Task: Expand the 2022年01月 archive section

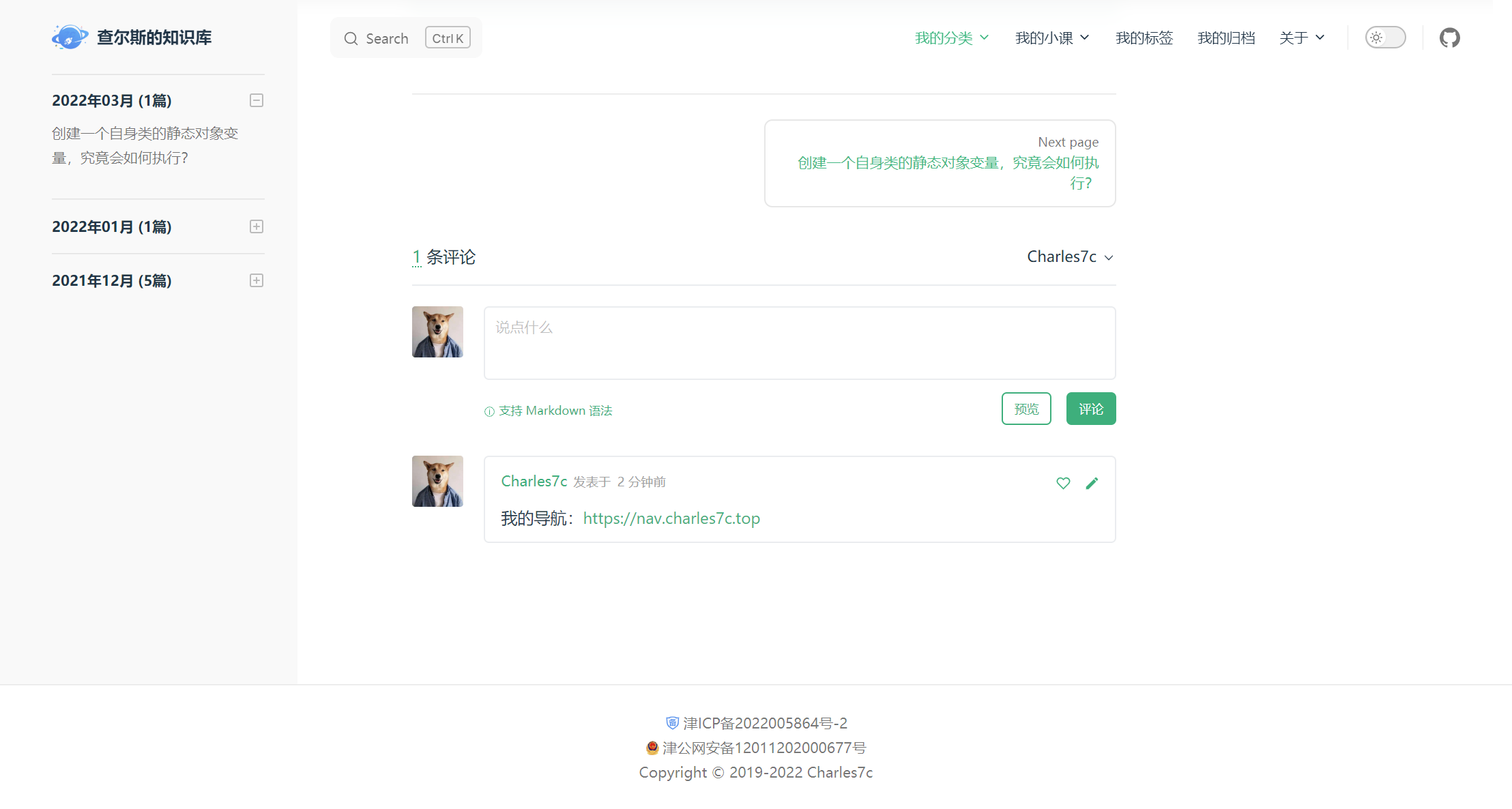Action: pyautogui.click(x=257, y=226)
